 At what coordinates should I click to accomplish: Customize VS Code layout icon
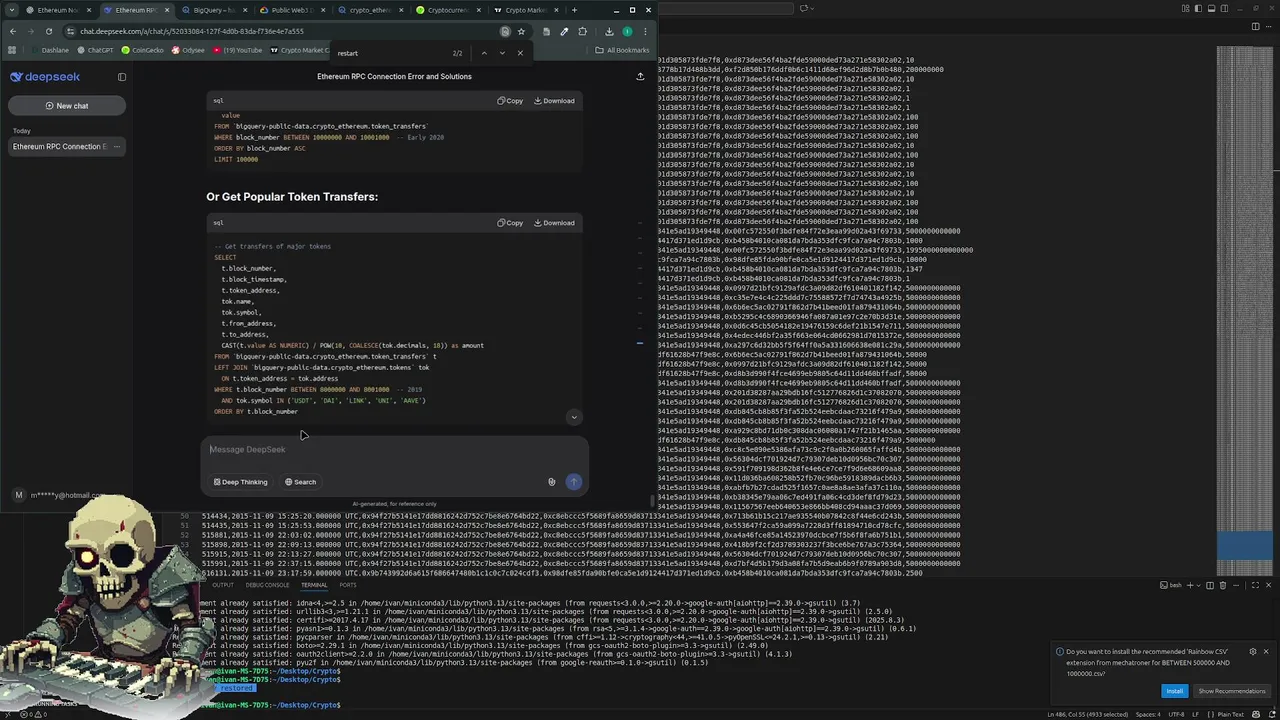tap(1186, 8)
